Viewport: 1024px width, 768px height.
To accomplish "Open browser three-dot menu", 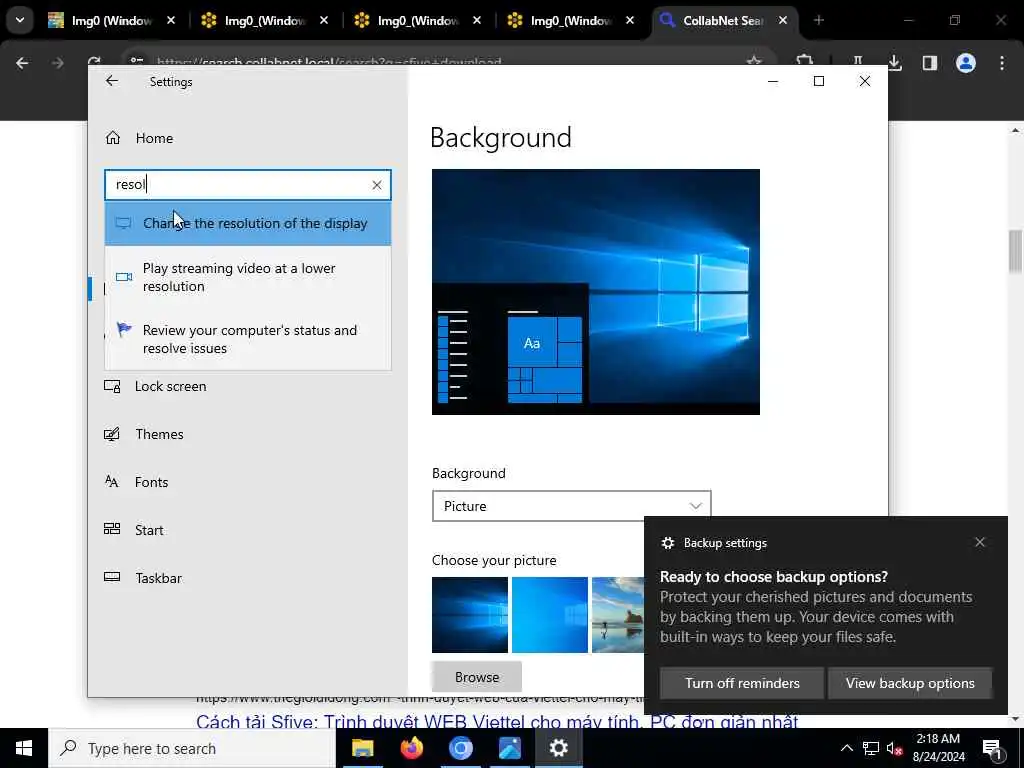I will click(x=1002, y=63).
